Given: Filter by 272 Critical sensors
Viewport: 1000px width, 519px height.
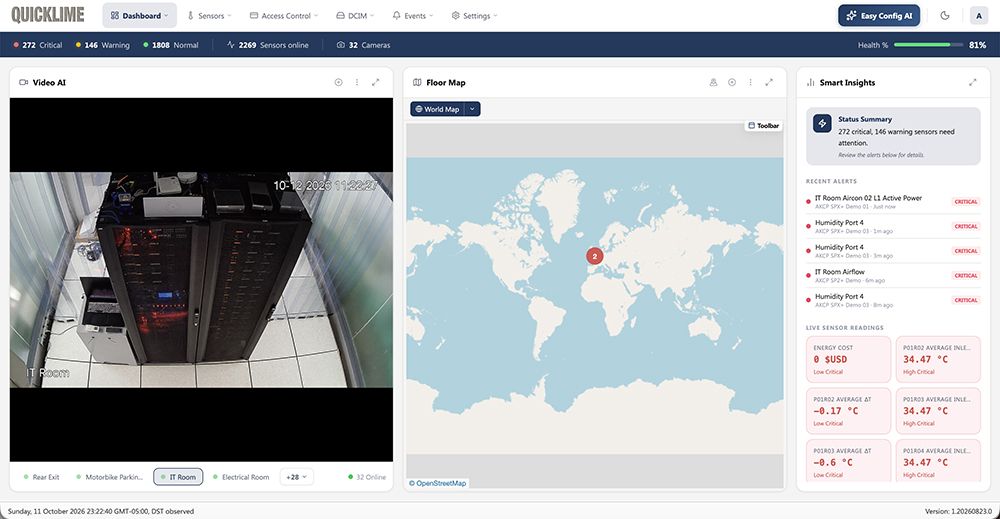Looking at the screenshot, I should [38, 45].
